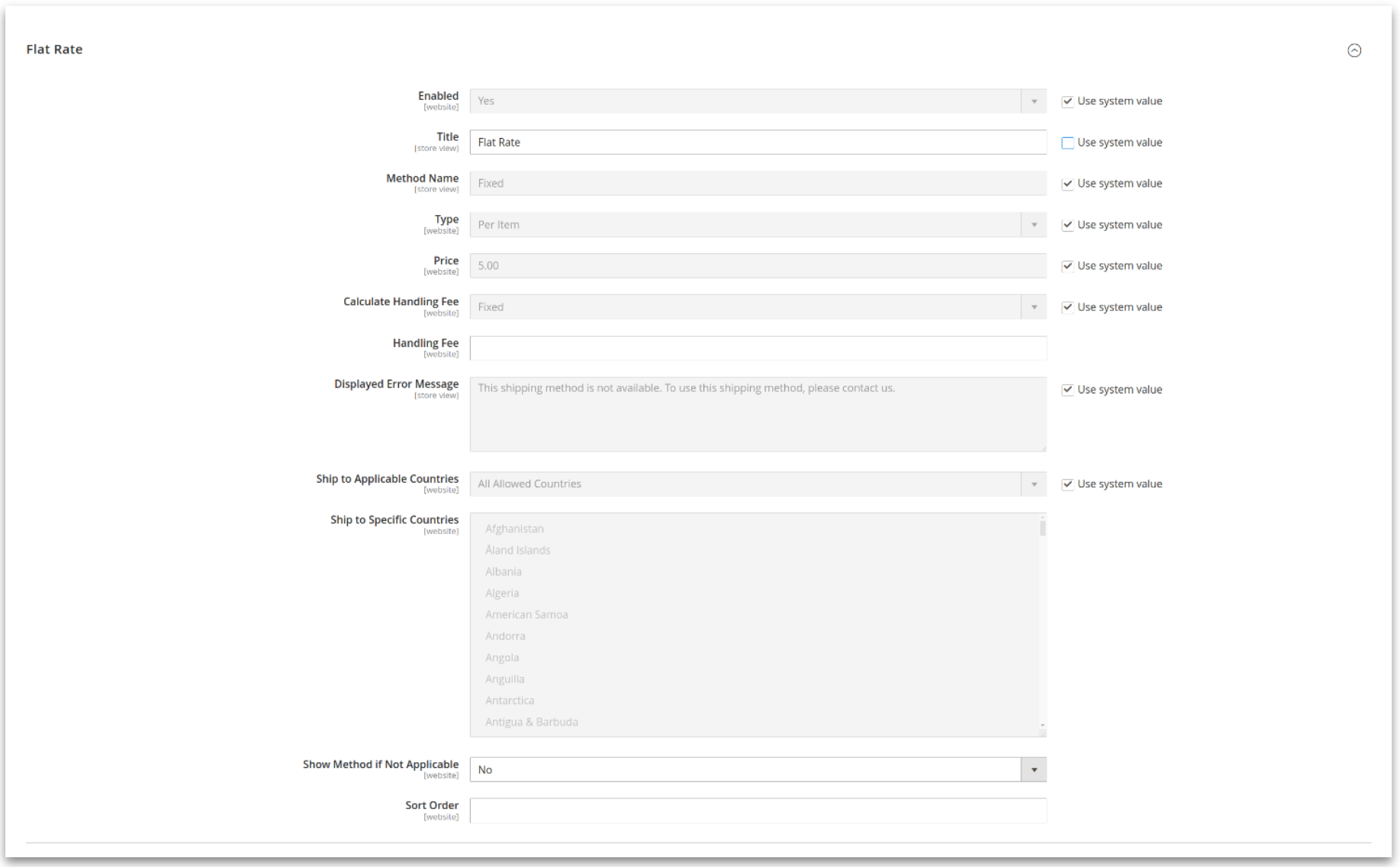
Task: Open the Ship to Applicable Countries dropdown
Action: click(1034, 483)
